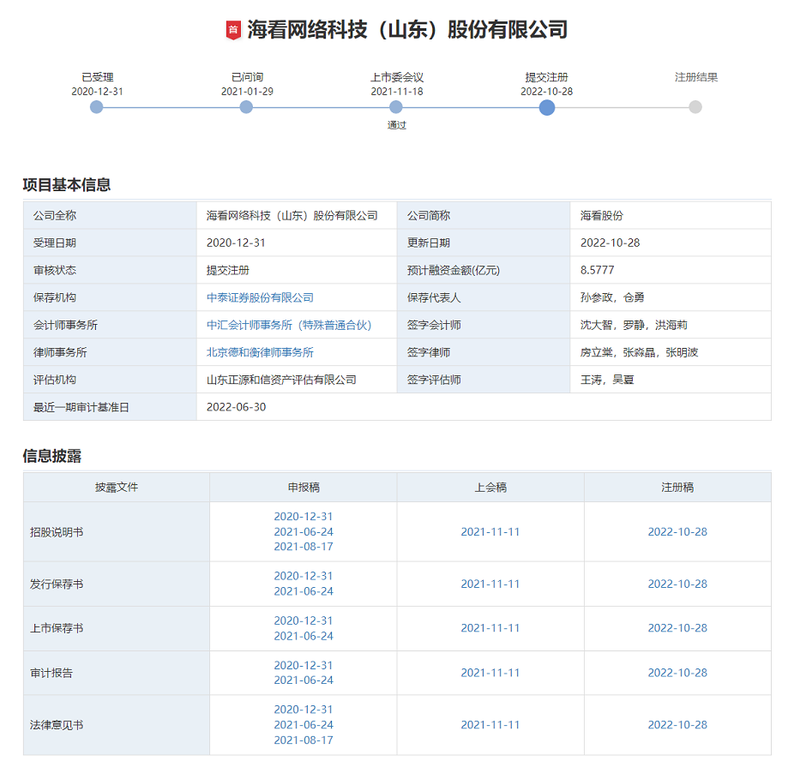The height and width of the screenshot is (767, 800).
Task: Click the 上市委会议 timeline node dot
Action: (396, 107)
